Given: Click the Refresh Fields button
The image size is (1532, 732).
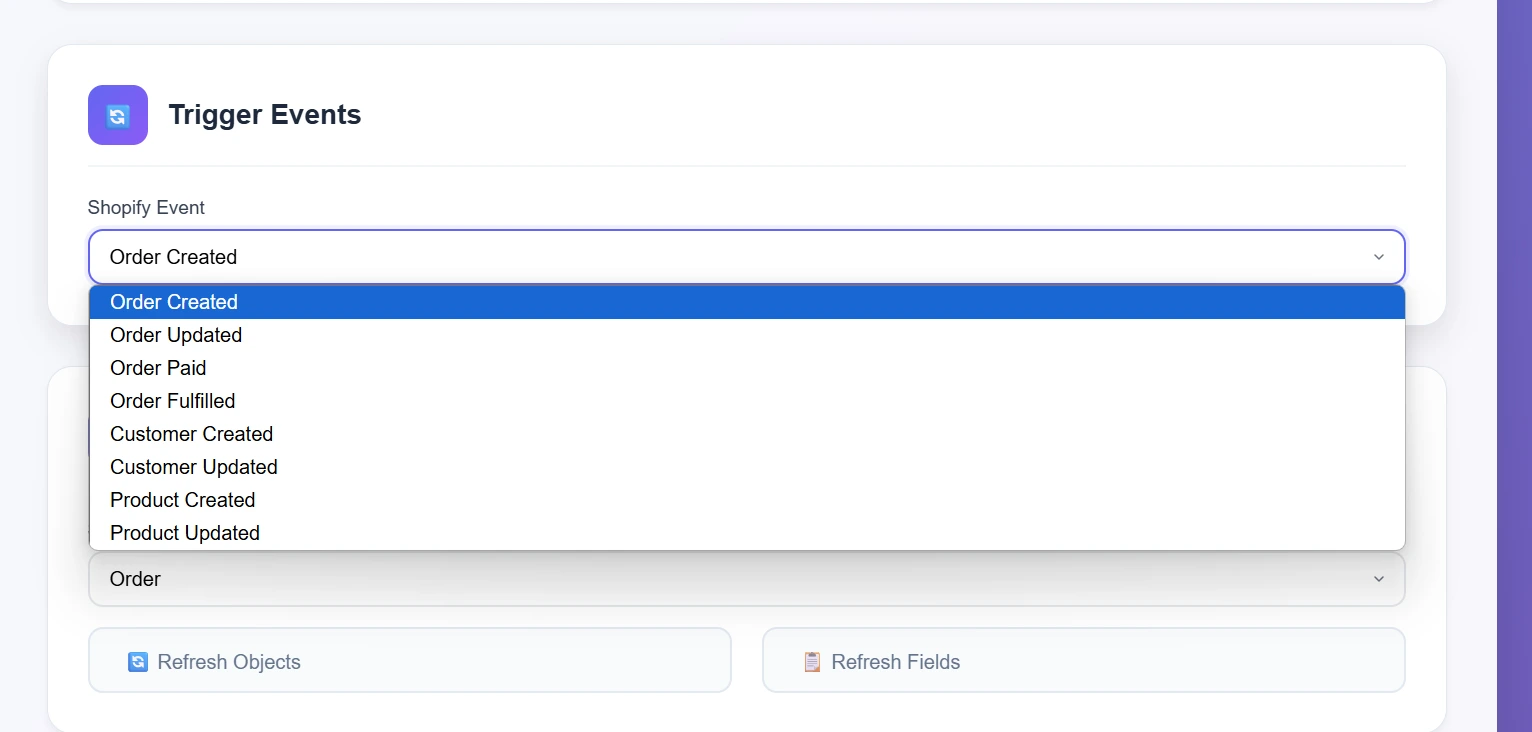Looking at the screenshot, I should (1083, 660).
